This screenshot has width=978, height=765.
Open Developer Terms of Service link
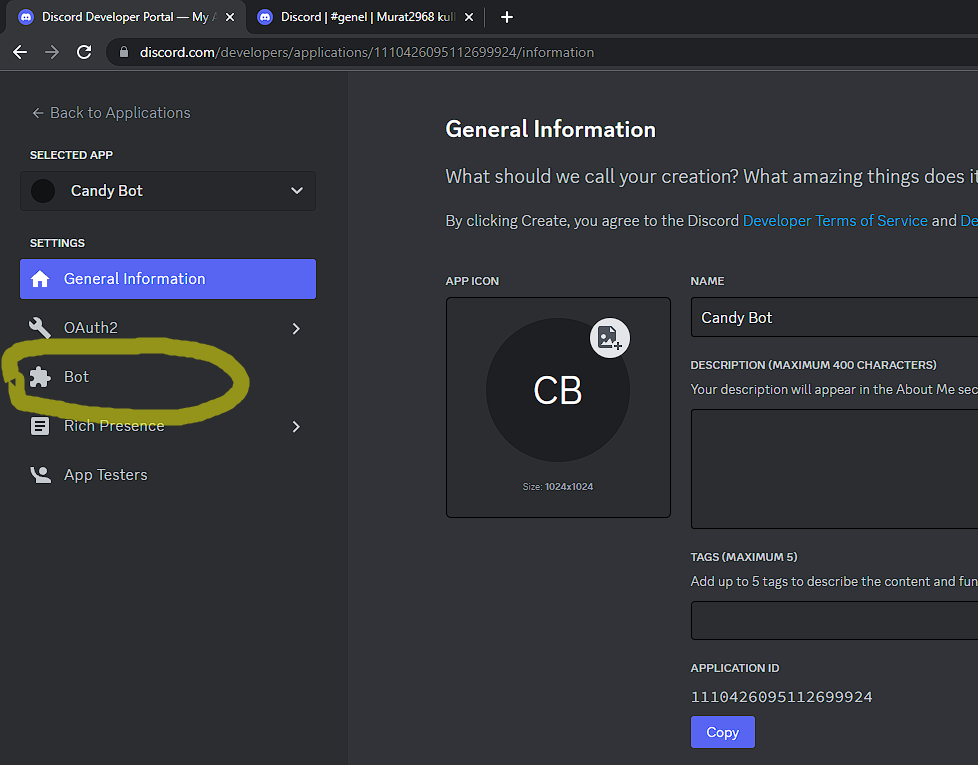[835, 221]
